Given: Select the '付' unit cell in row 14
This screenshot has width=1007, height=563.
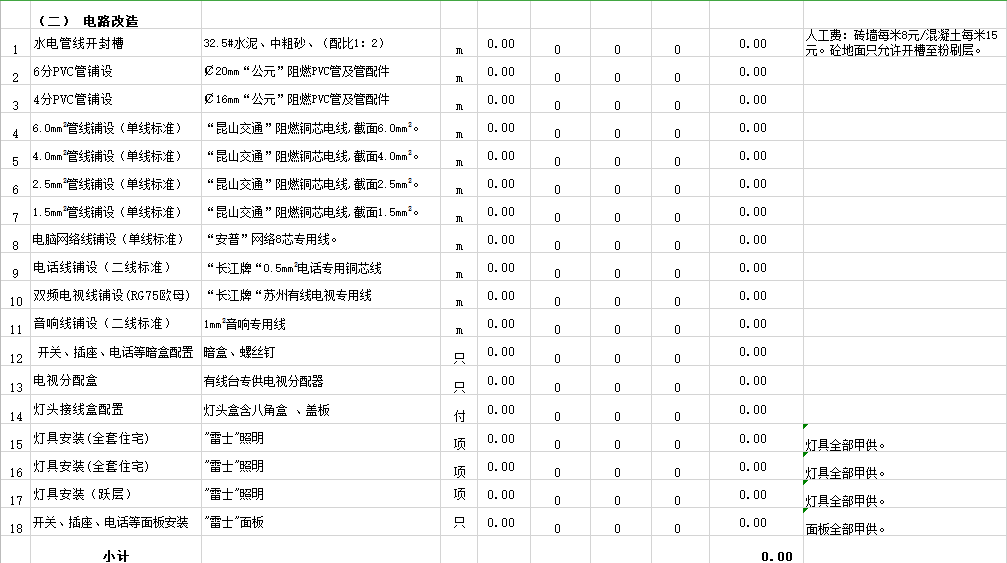Looking at the screenshot, I should [x=459, y=411].
